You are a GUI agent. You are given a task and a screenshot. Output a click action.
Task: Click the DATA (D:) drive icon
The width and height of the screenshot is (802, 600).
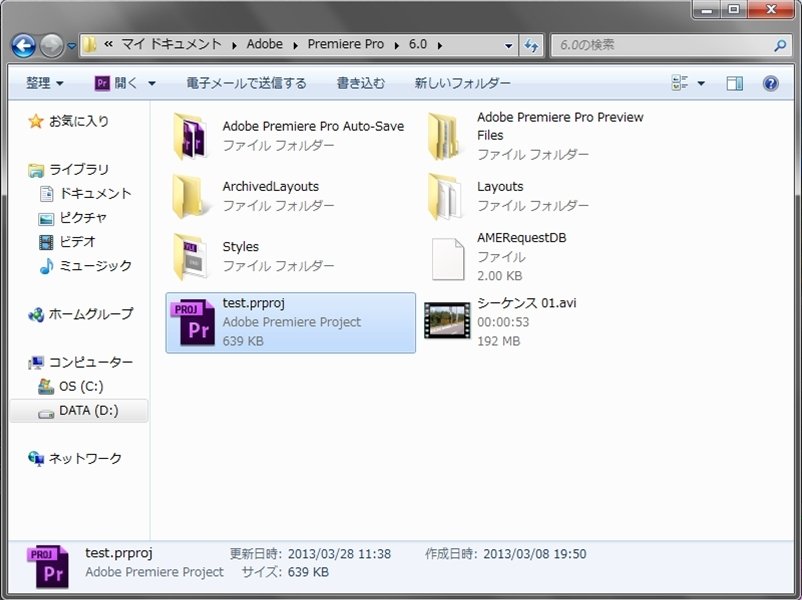(46, 413)
